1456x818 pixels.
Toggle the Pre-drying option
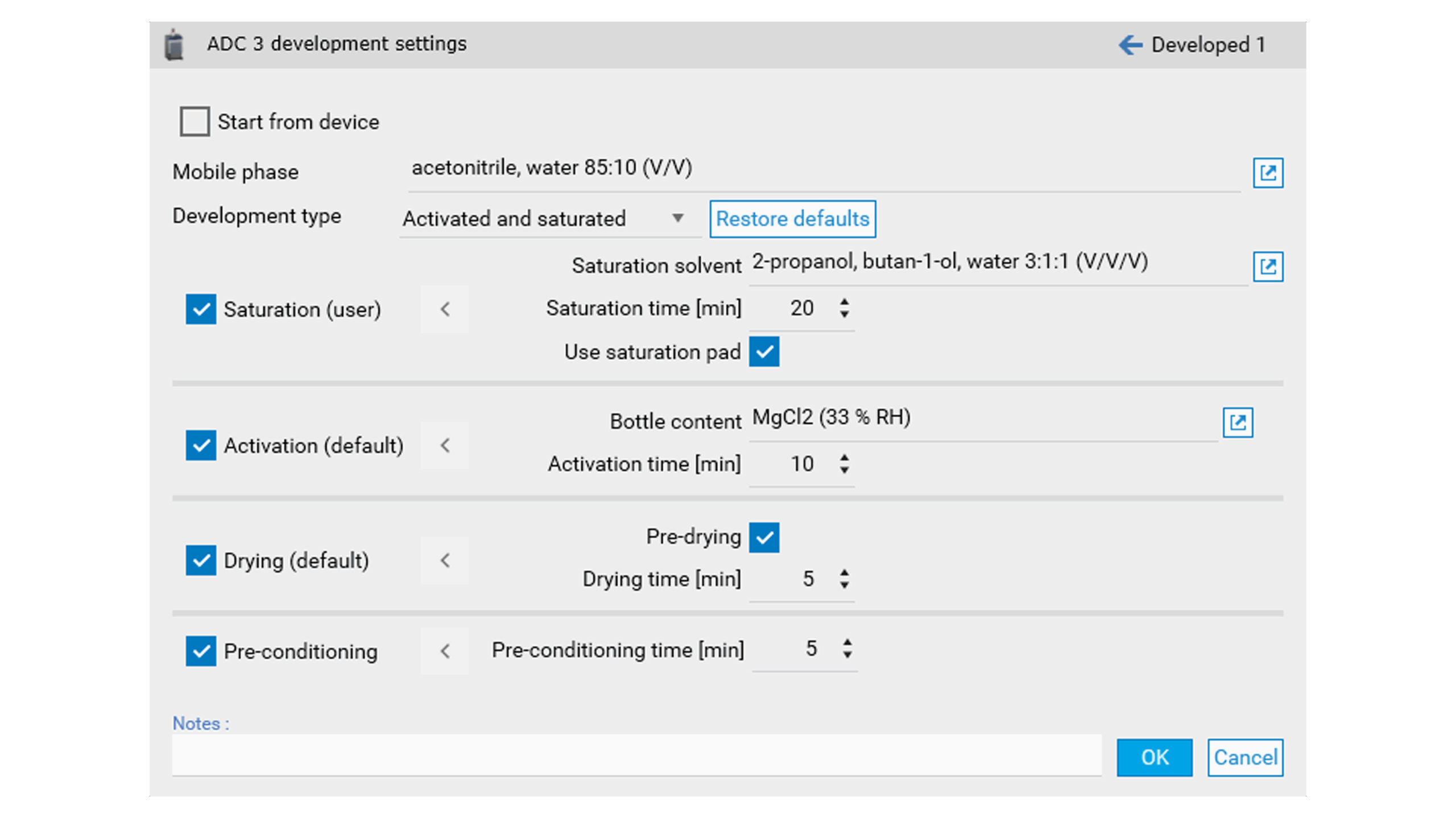pyautogui.click(x=764, y=536)
